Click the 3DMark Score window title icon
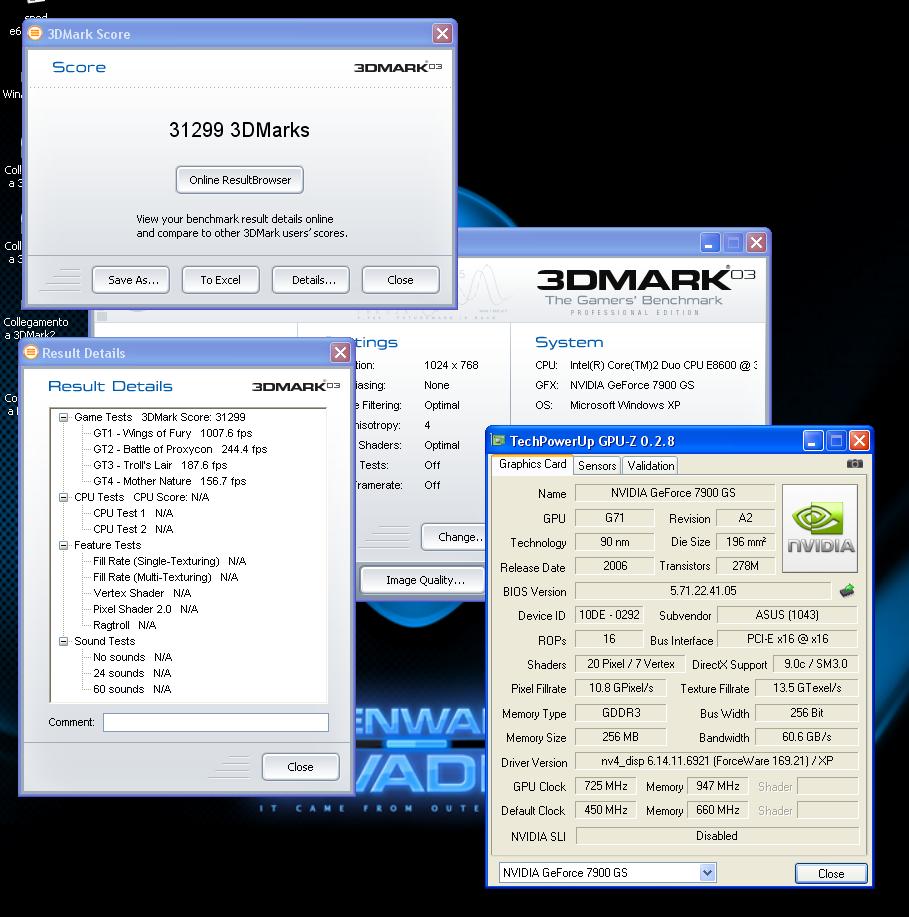Screen dimensions: 909x917 click(35, 33)
